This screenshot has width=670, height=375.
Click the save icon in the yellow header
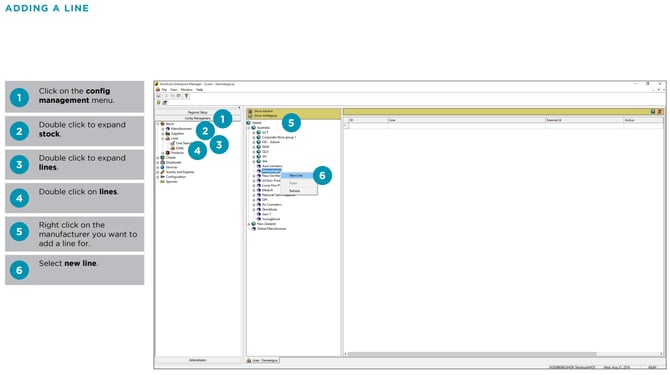[653, 112]
